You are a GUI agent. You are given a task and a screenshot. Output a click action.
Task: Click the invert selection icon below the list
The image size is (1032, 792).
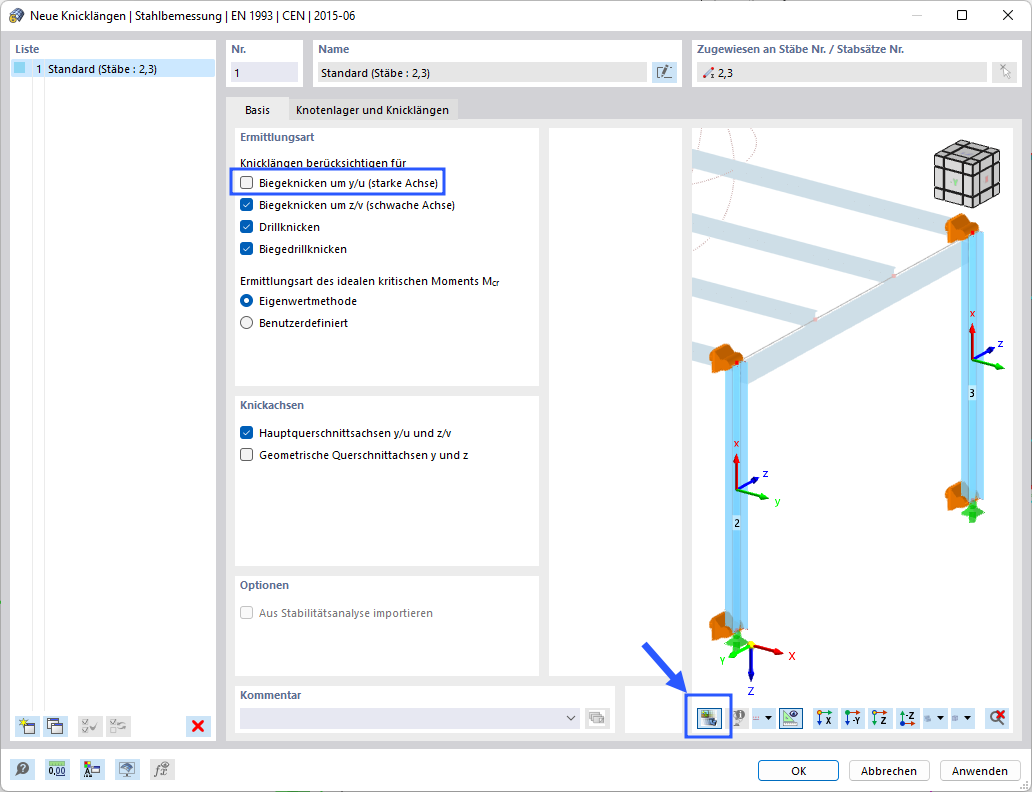(x=118, y=726)
